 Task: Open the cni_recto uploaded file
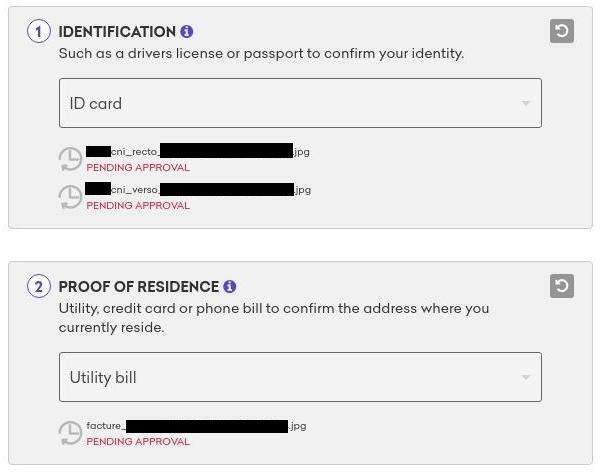pyautogui.click(x=198, y=151)
